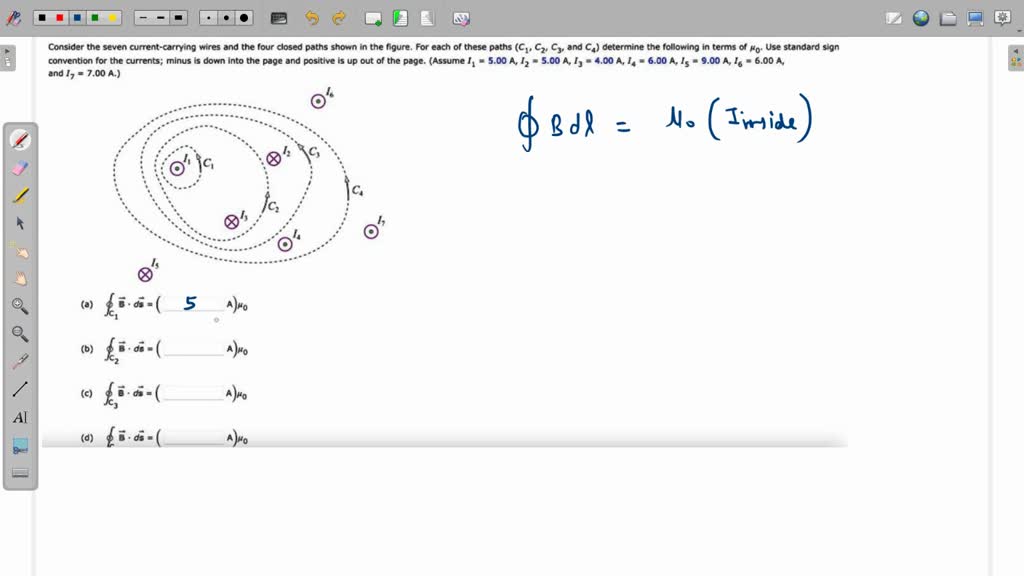Toggle the on-screen keyboard in tool palette
Viewport: 1024px width, 576px height.
click(x=20, y=472)
